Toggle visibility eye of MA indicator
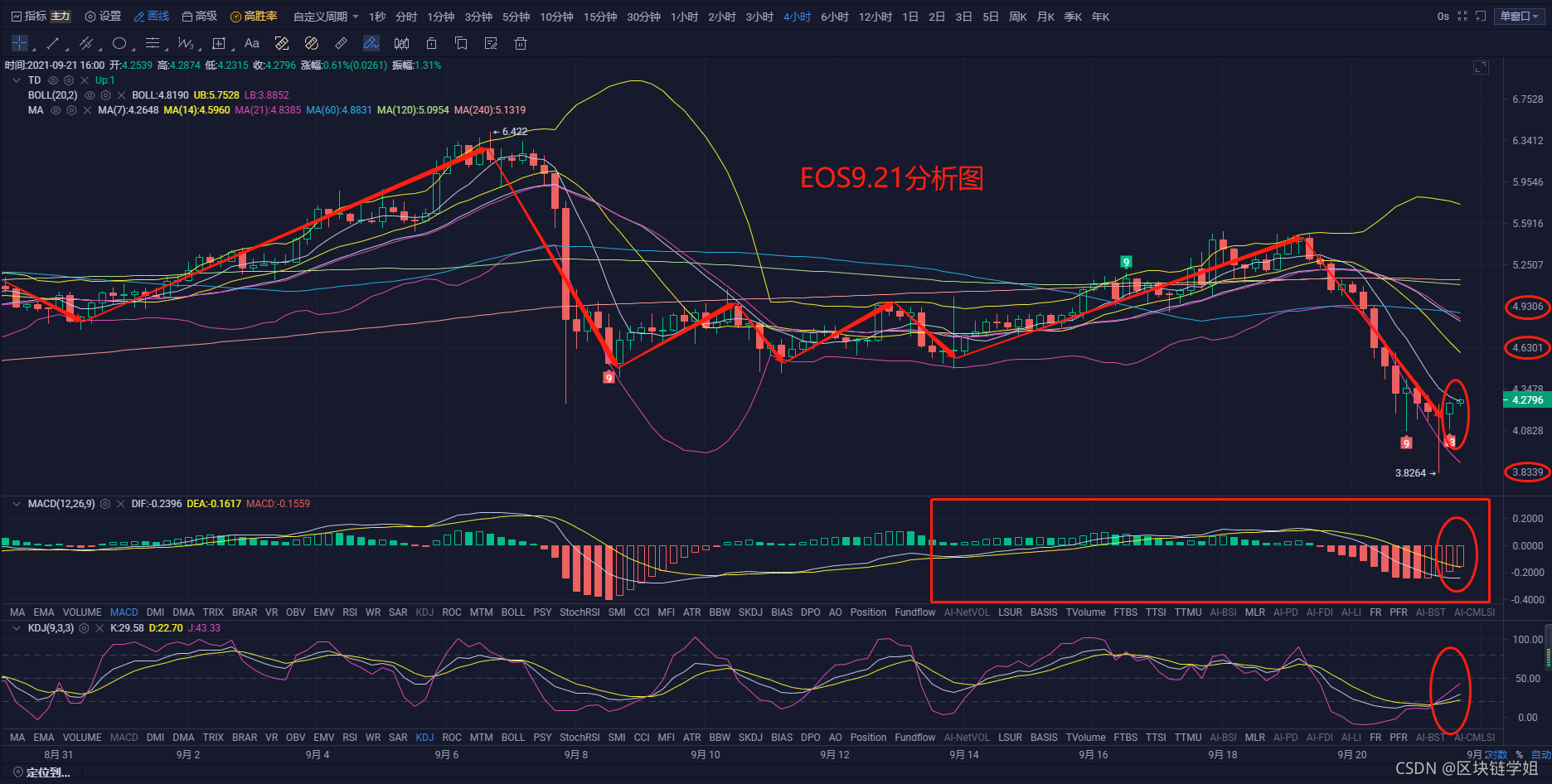 point(56,110)
